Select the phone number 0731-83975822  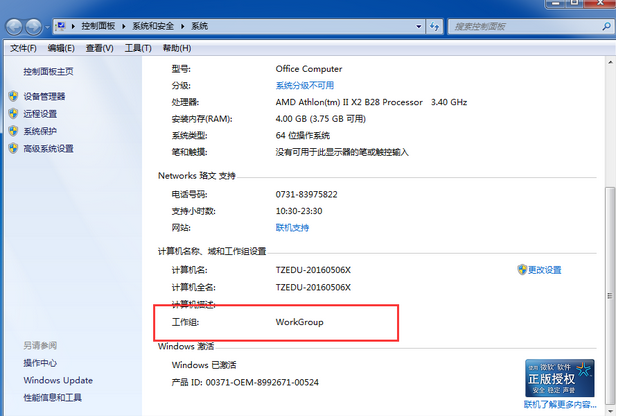307,194
